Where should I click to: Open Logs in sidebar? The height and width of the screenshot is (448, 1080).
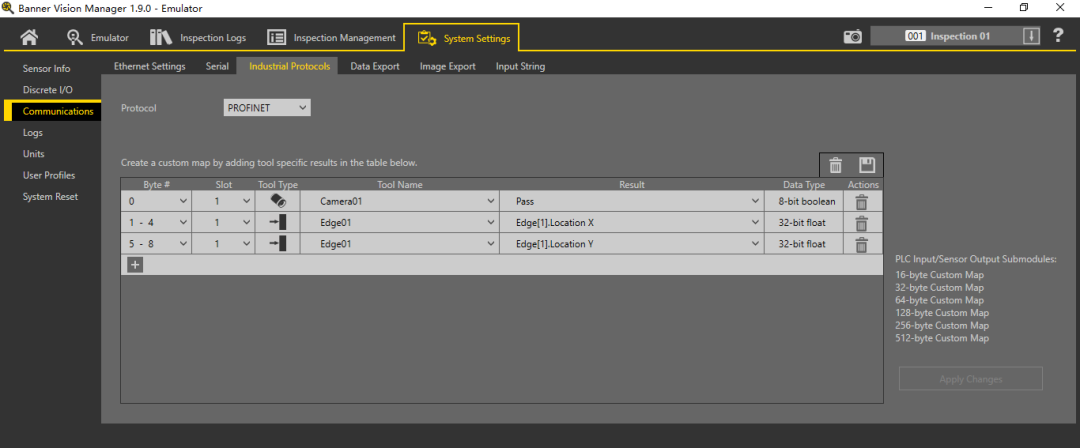pos(32,132)
